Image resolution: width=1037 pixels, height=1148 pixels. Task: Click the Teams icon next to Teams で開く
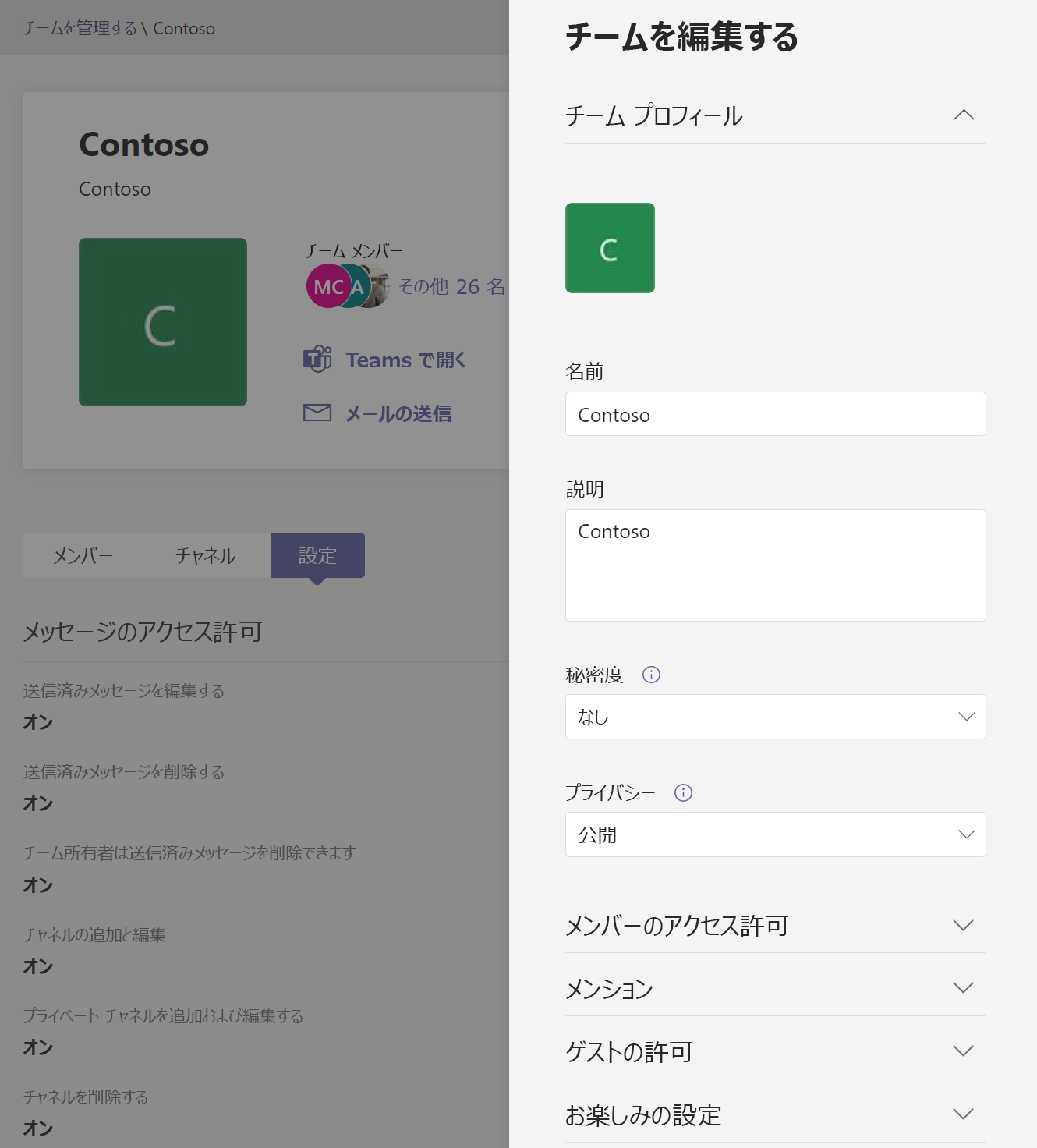(x=317, y=359)
